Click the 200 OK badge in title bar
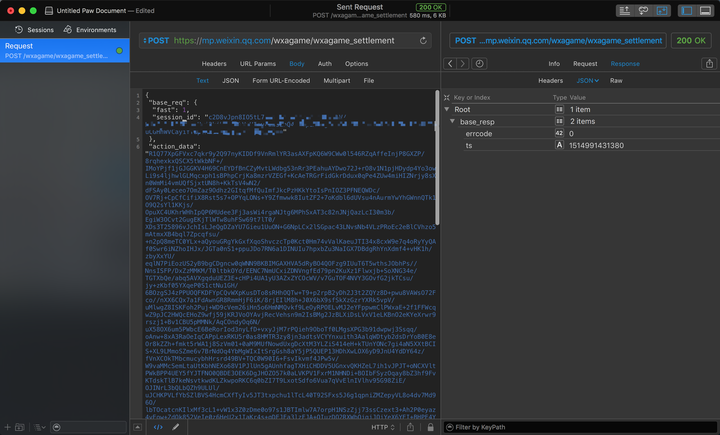The image size is (720, 435). (x=431, y=7)
